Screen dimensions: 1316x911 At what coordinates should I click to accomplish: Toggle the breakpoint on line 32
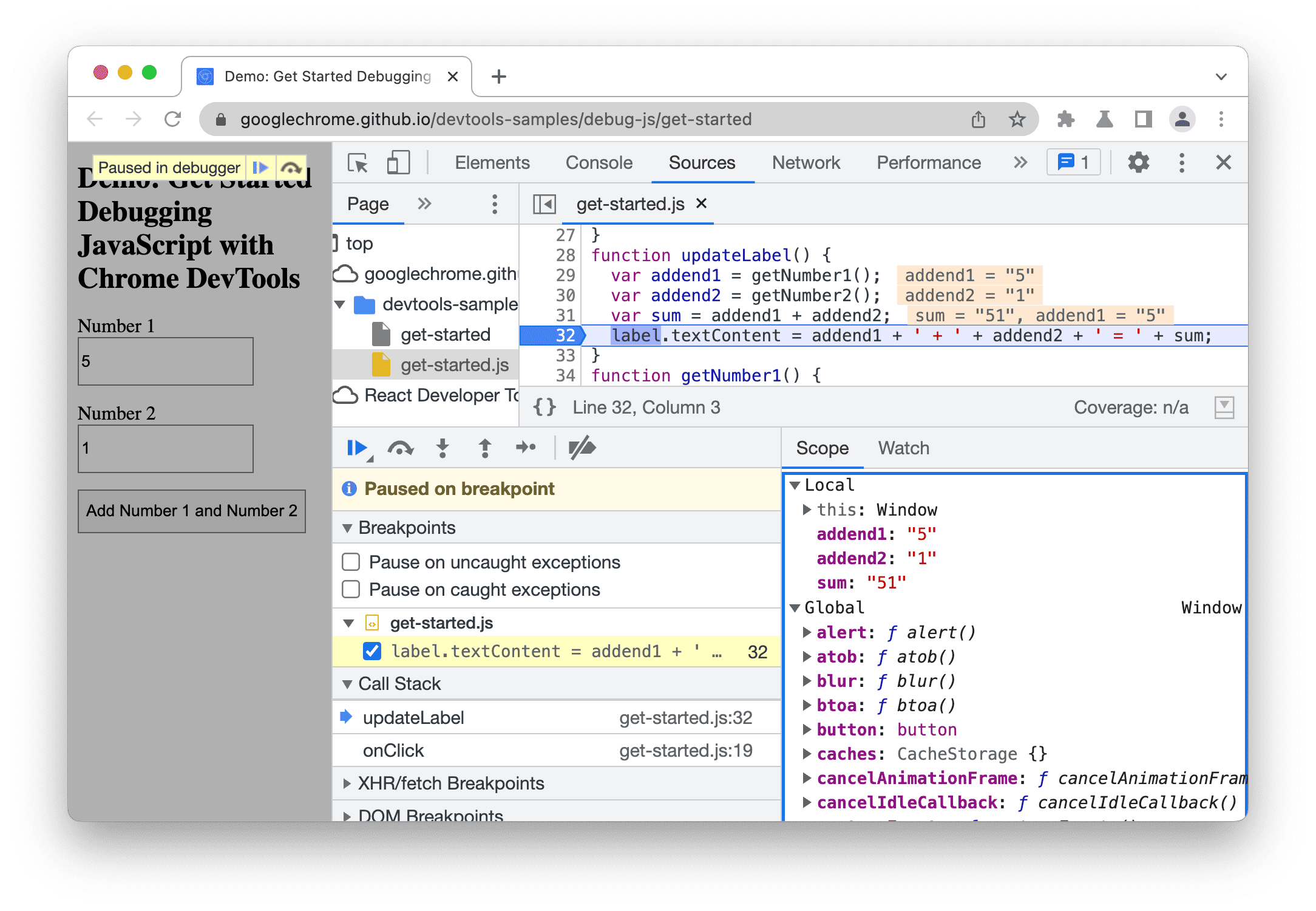click(558, 335)
